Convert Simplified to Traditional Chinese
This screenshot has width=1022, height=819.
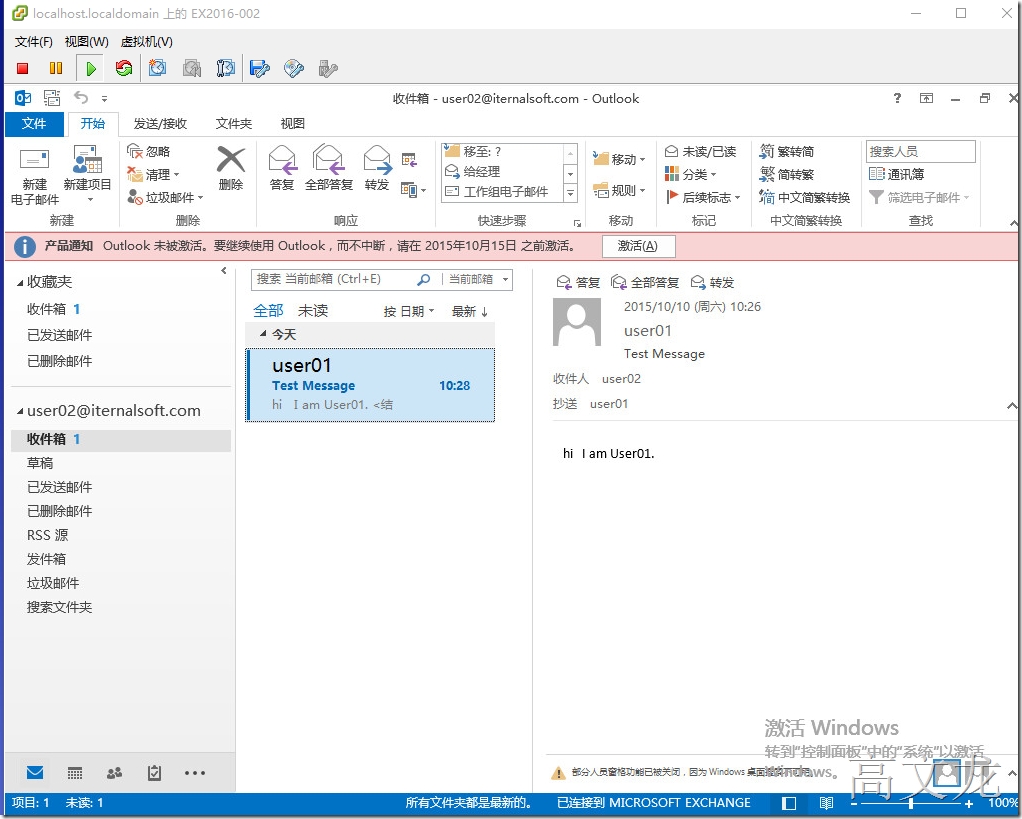(x=787, y=174)
